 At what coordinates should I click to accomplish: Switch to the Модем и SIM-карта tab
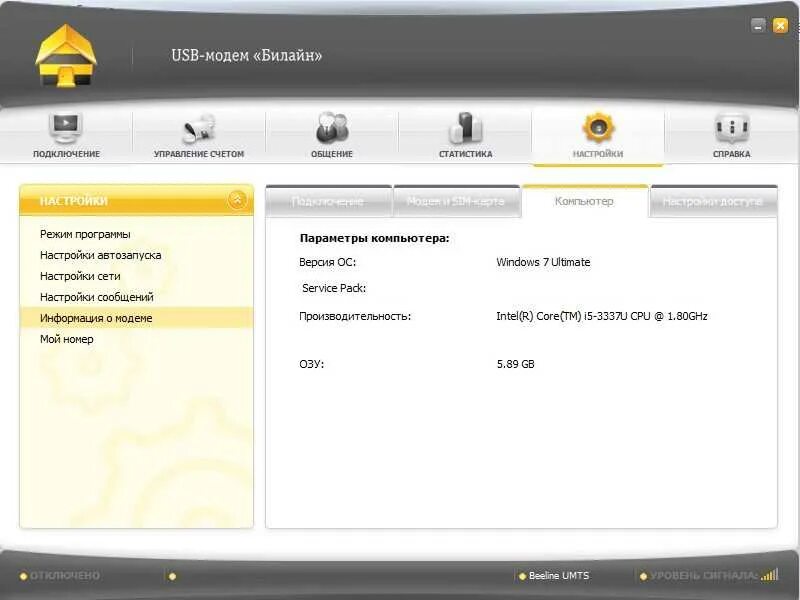click(x=456, y=202)
